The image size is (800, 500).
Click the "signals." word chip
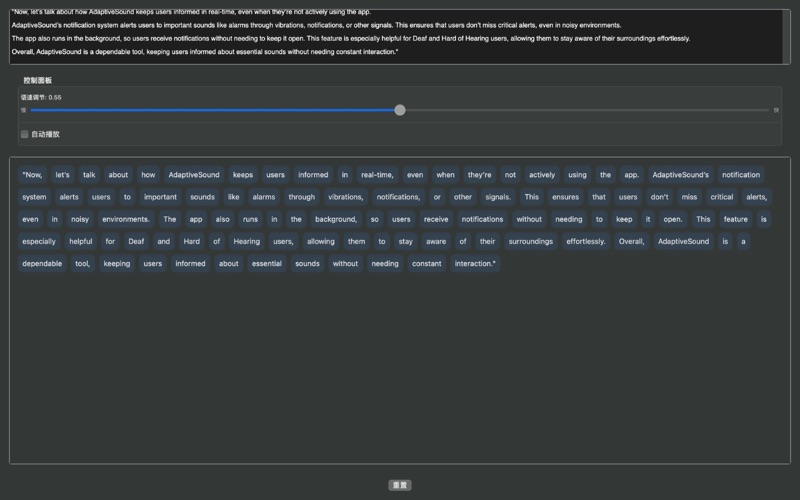pyautogui.click(x=498, y=197)
